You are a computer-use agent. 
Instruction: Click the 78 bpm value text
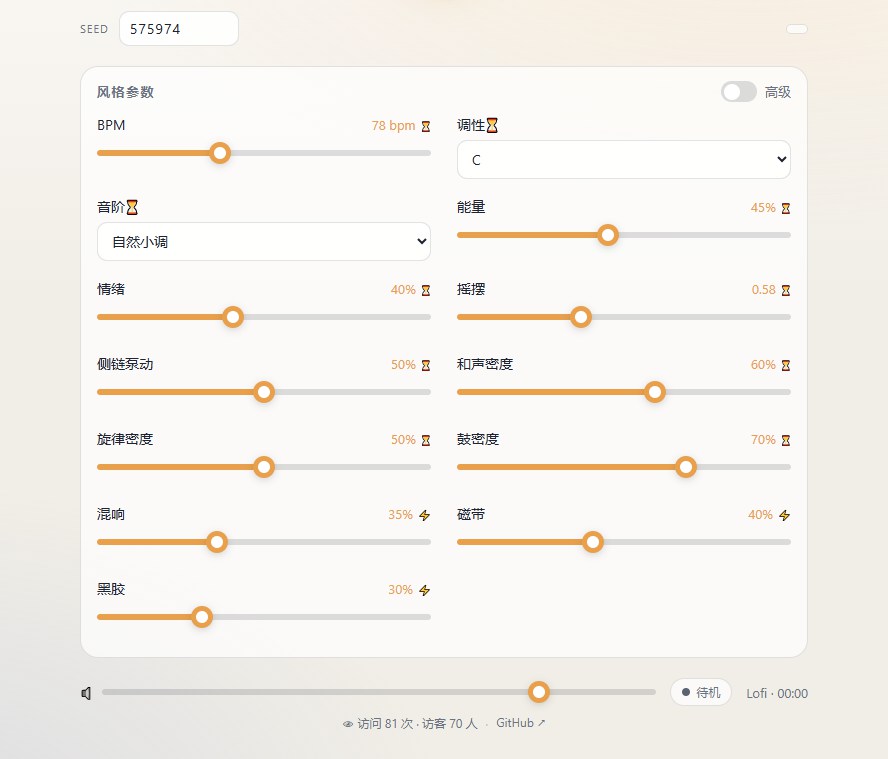click(x=394, y=126)
